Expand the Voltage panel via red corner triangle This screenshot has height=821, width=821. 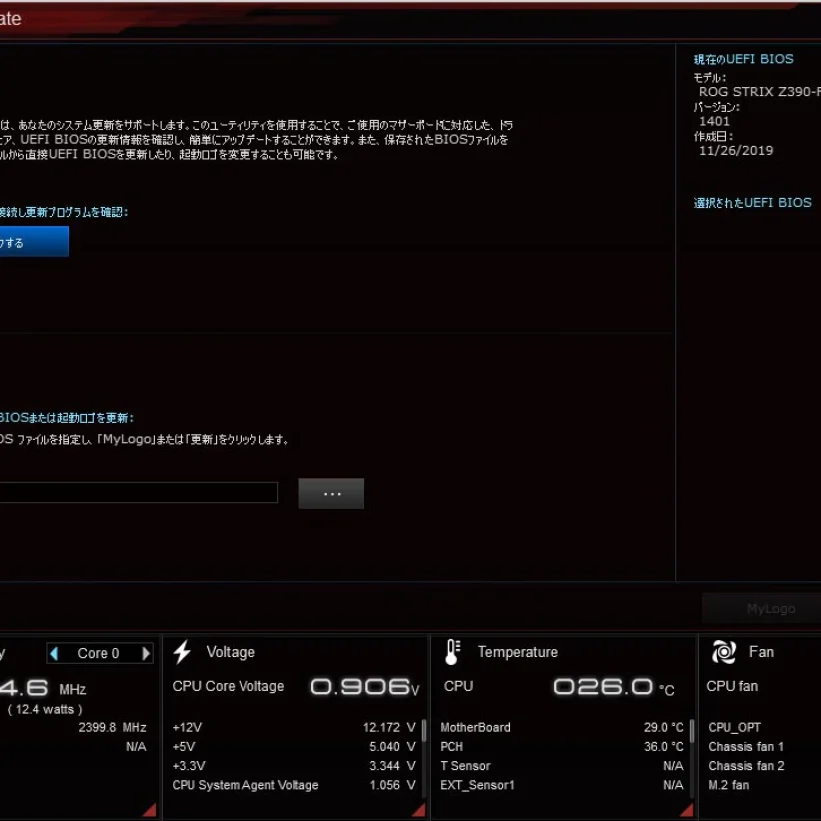tap(419, 810)
